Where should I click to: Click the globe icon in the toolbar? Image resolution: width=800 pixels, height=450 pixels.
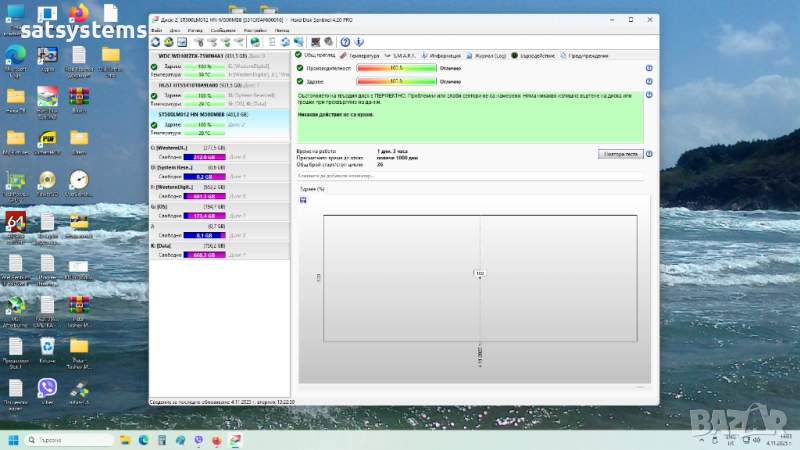pyautogui.click(x=255, y=42)
